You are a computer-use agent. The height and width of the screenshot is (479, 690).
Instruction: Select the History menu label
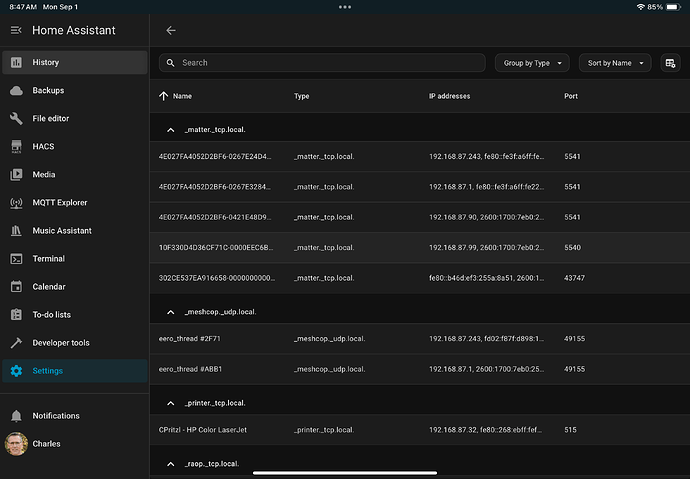(x=46, y=62)
